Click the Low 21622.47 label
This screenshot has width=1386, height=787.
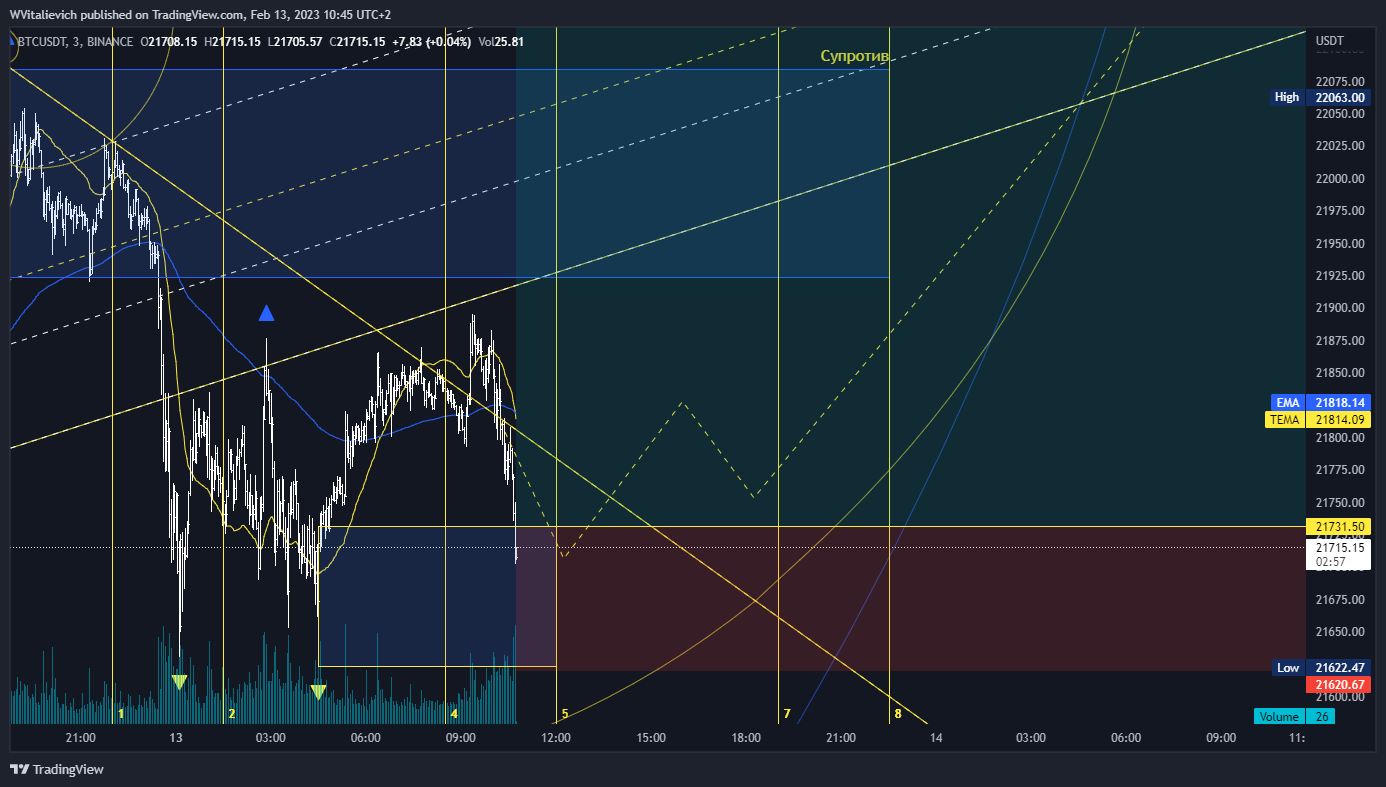pos(1320,667)
